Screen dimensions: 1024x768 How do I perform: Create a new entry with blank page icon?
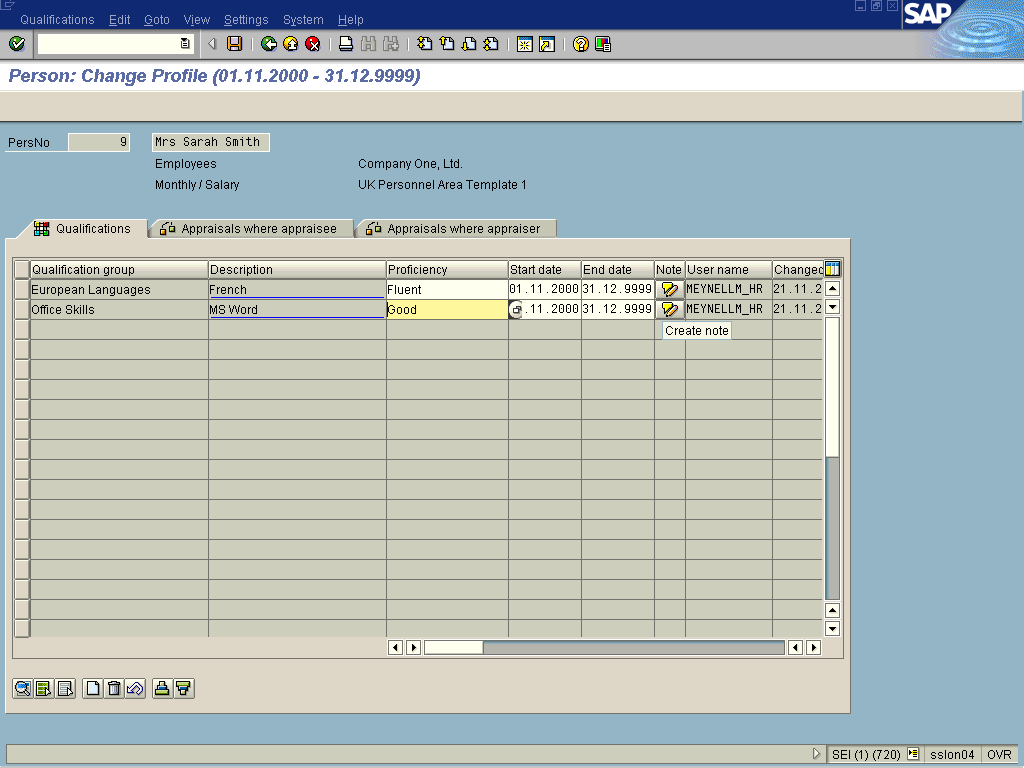coord(93,688)
